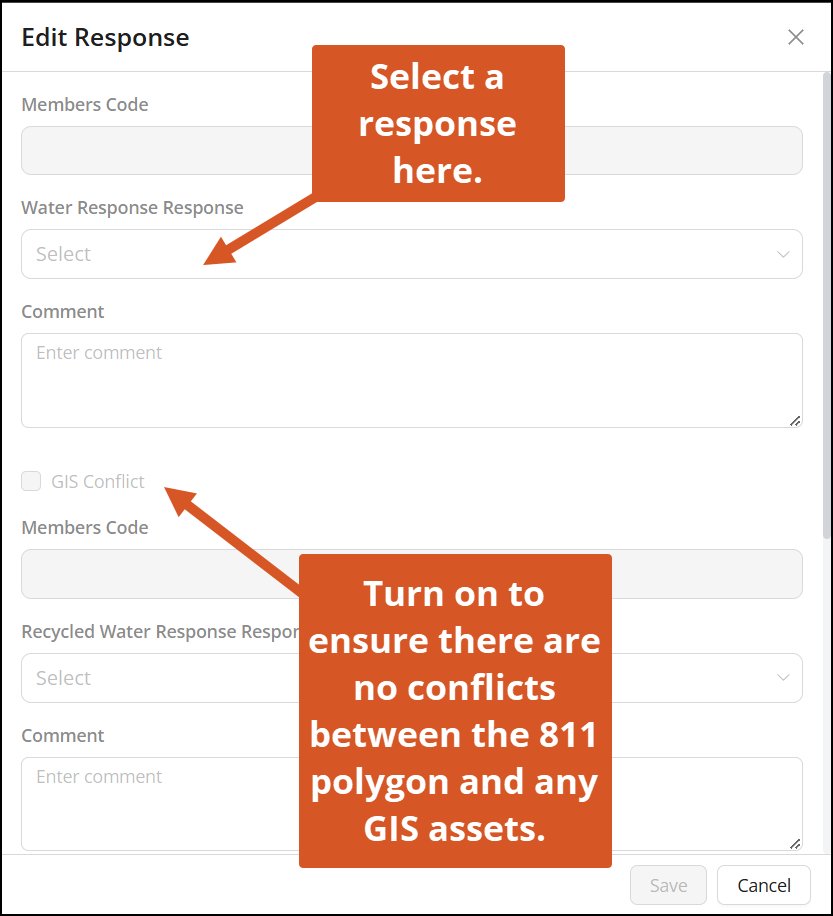Close the Edit Response dialog
The width and height of the screenshot is (833, 916).
point(796,38)
